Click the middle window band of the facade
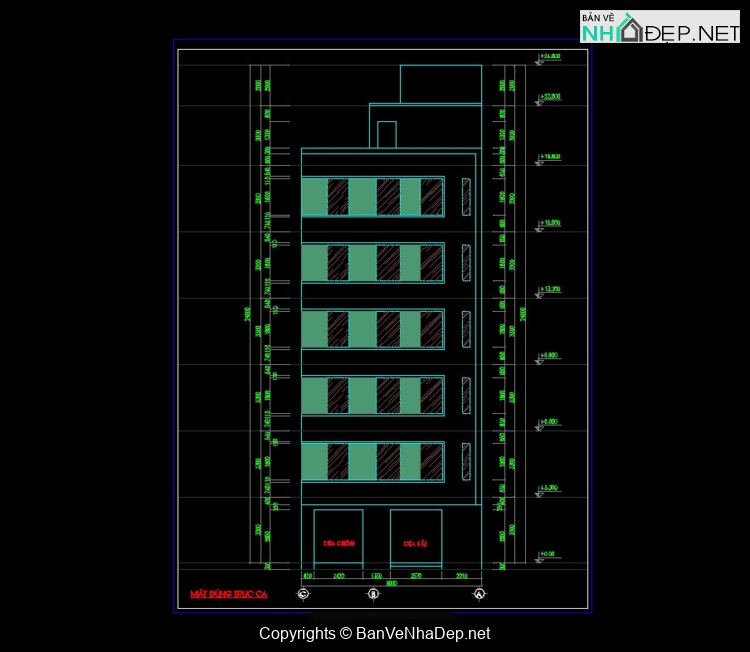 (373, 330)
